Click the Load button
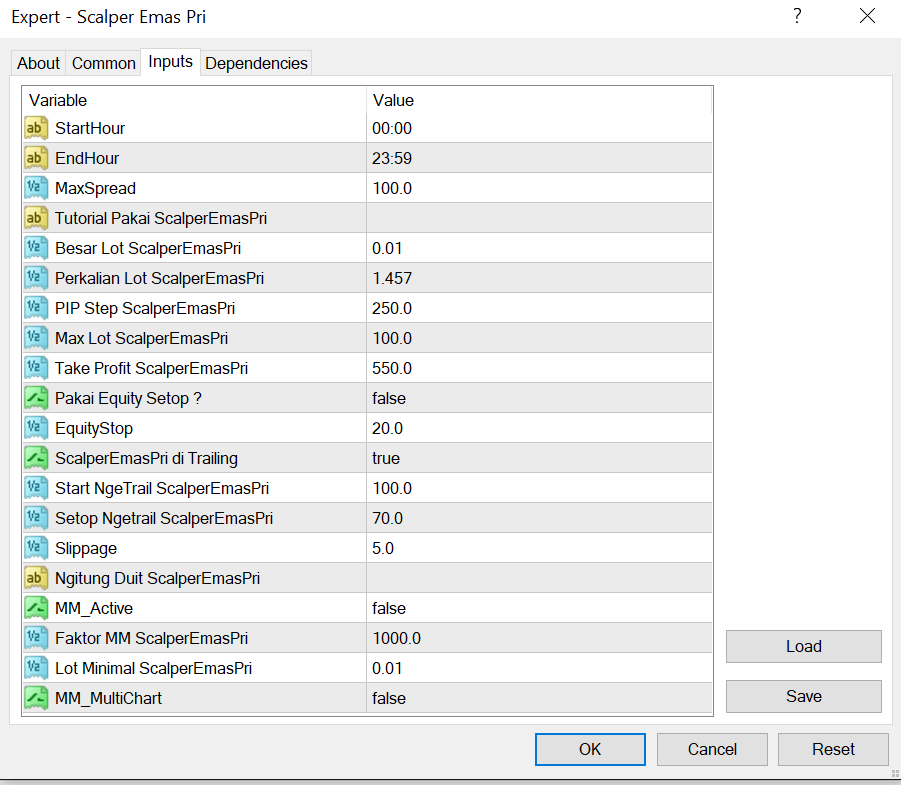Screen dimensions: 901x785 pos(803,646)
